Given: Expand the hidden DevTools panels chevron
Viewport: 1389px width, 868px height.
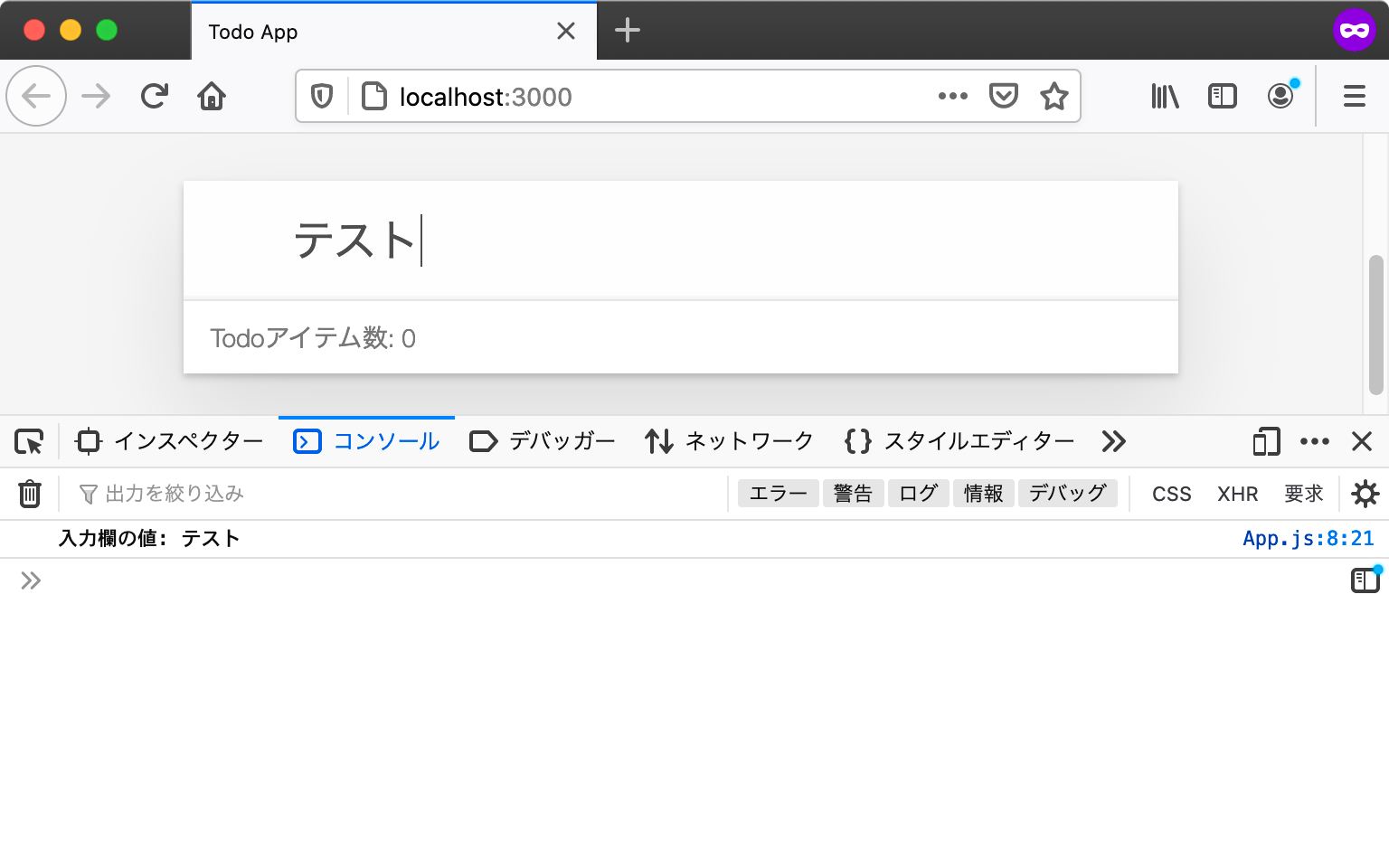Looking at the screenshot, I should pos(1113,441).
